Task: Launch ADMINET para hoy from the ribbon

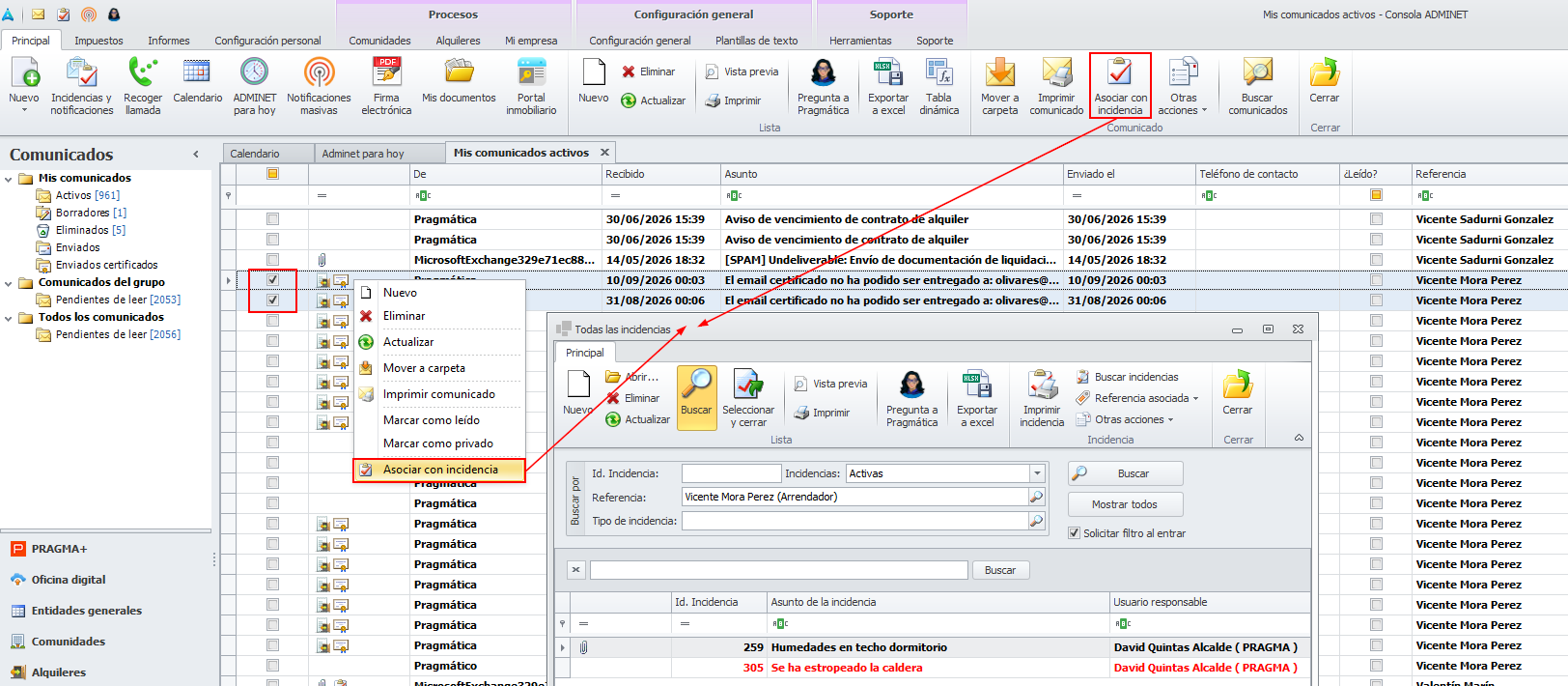Action: point(254,86)
